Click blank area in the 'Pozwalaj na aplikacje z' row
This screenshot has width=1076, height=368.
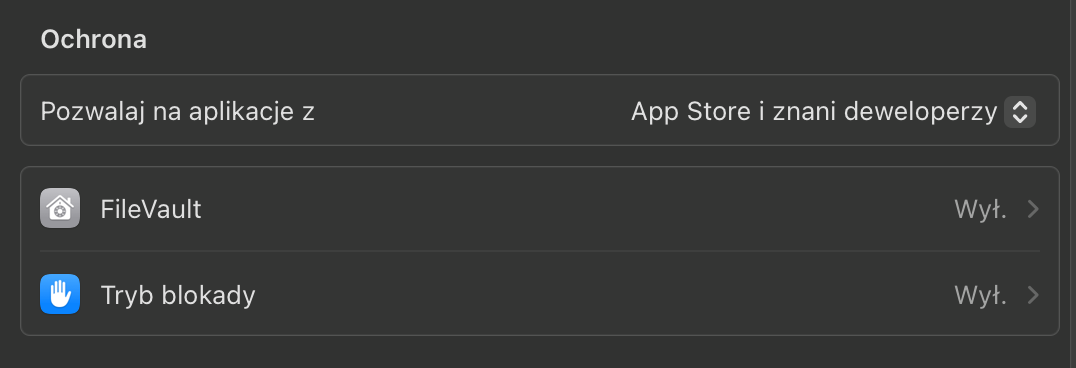click(473, 111)
